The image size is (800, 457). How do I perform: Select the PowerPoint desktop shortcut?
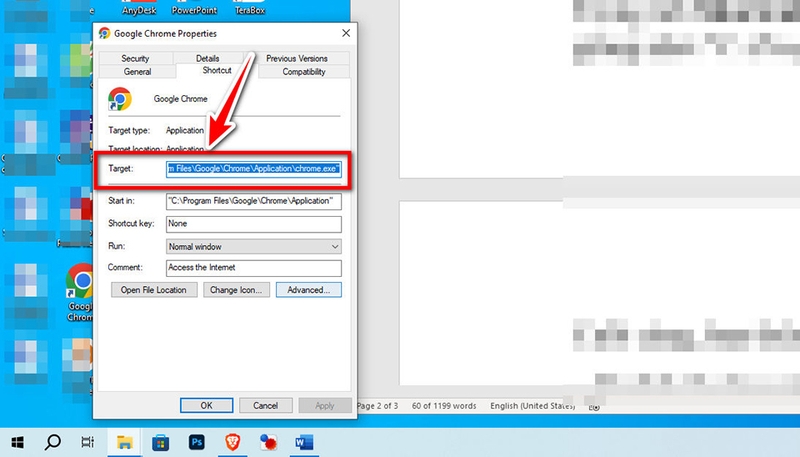pyautogui.click(x=194, y=8)
